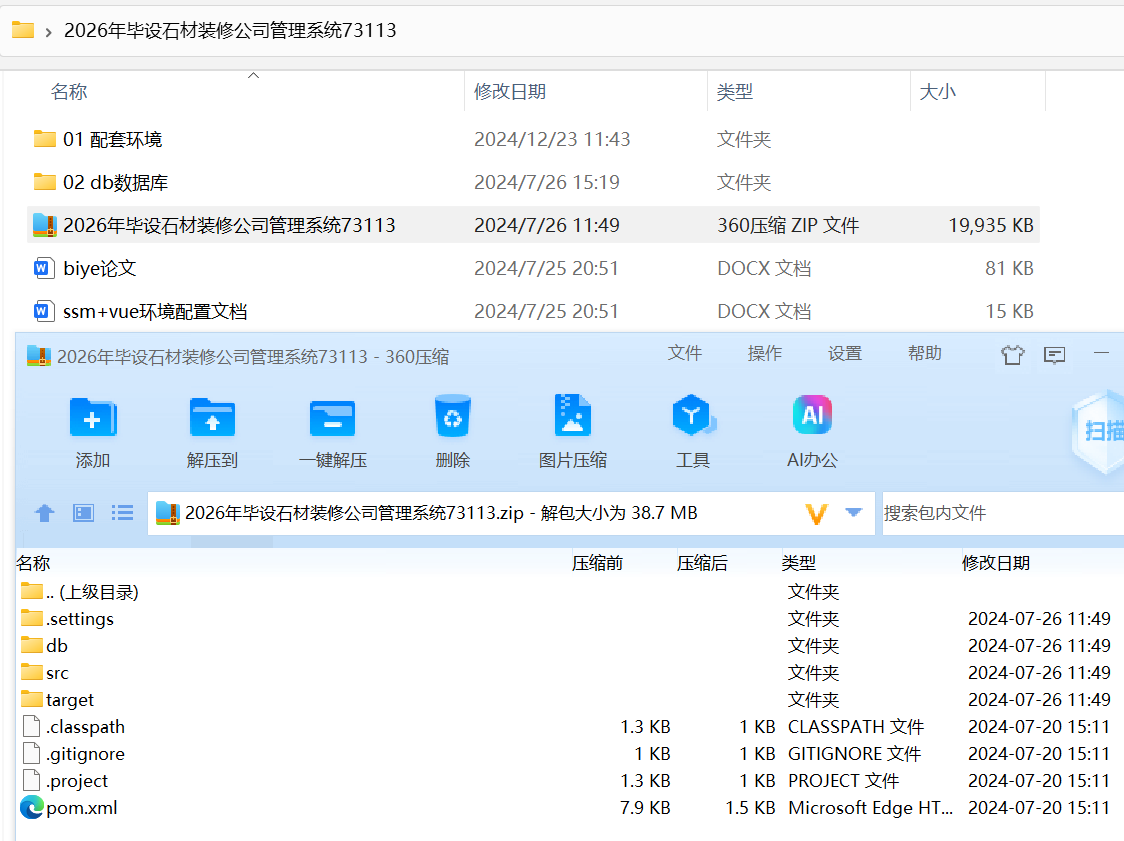The height and width of the screenshot is (841, 1124).
Task: Click the 一键解压 (One-click extract) icon
Action: tap(333, 418)
